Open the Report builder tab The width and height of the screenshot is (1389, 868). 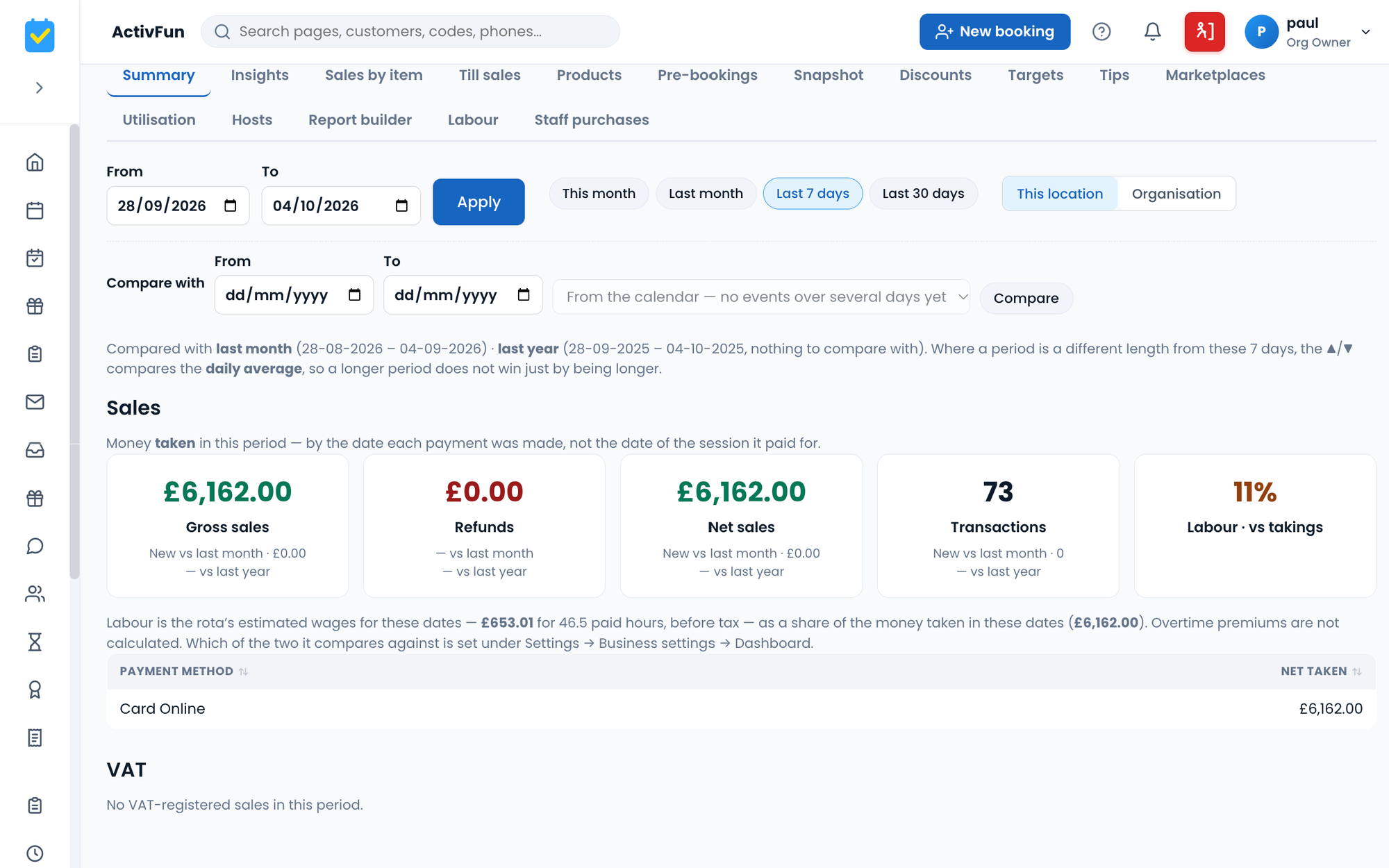tap(360, 119)
